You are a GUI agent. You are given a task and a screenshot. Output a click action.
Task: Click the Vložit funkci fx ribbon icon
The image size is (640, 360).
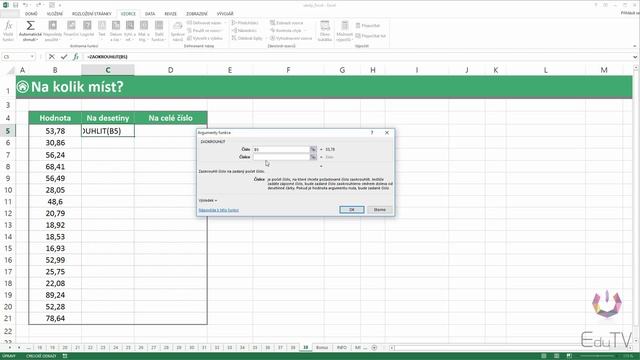pyautogui.click(x=8, y=31)
